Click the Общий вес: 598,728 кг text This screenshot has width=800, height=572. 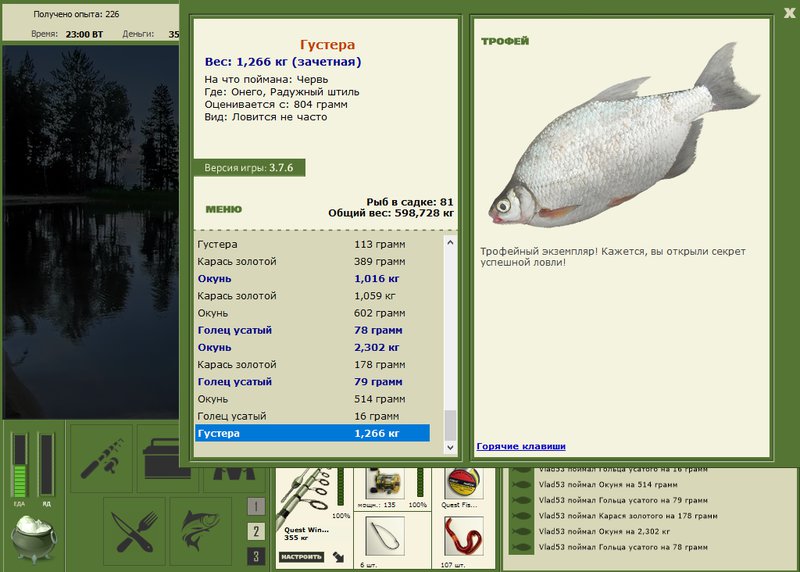391,213
